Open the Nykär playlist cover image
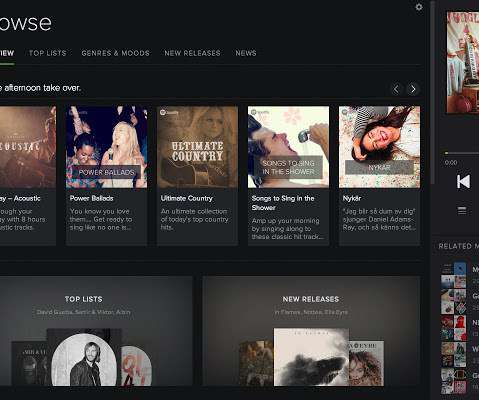 point(379,147)
